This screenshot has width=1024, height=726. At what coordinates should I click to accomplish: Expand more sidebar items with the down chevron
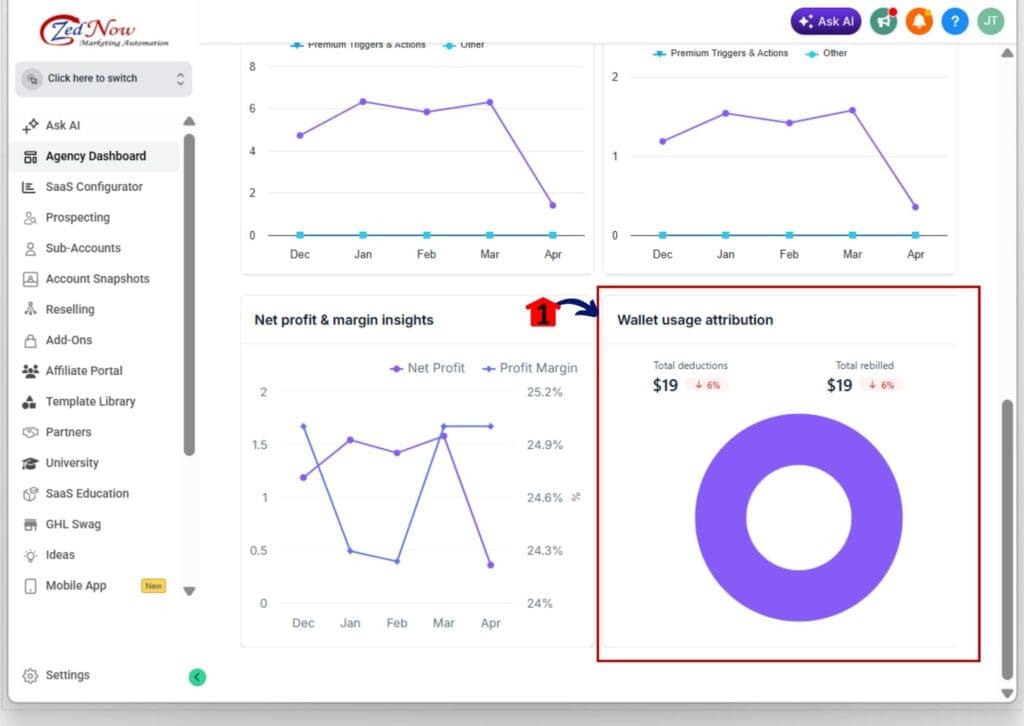pyautogui.click(x=189, y=591)
